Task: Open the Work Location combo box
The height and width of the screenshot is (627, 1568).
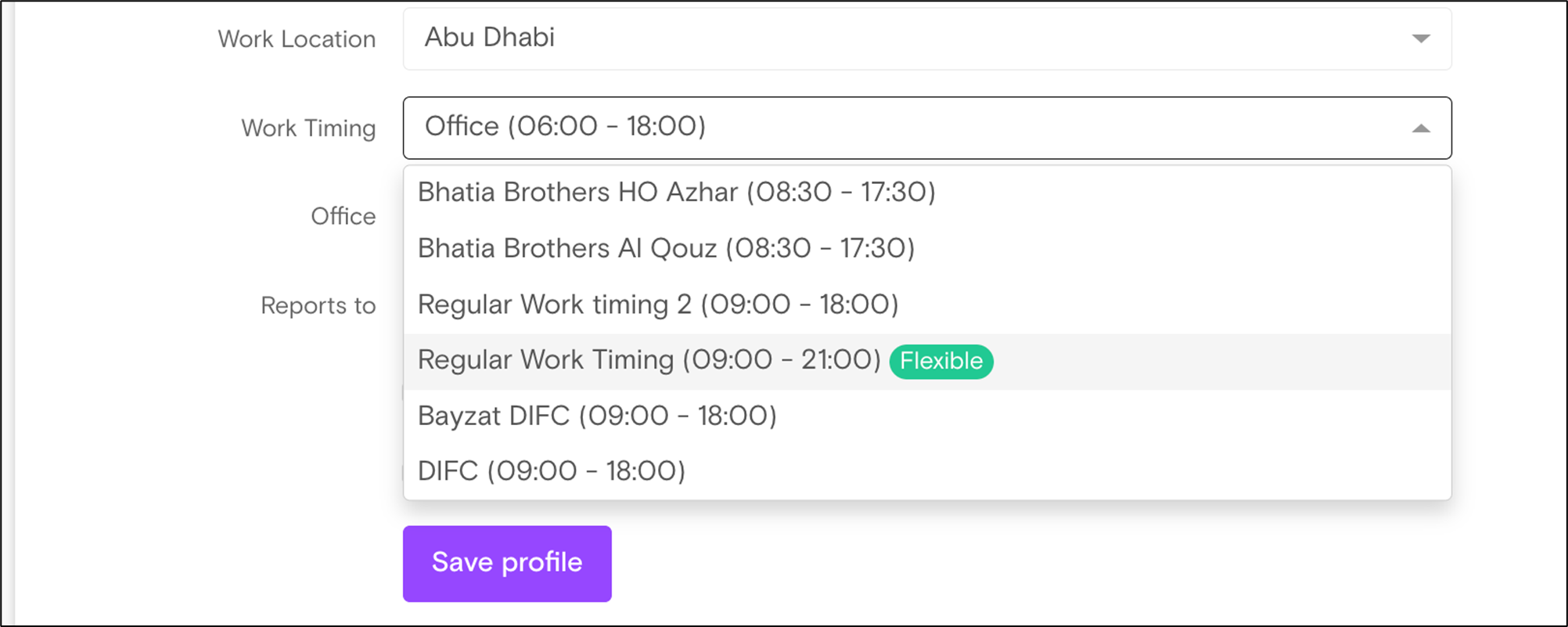Action: point(927,38)
